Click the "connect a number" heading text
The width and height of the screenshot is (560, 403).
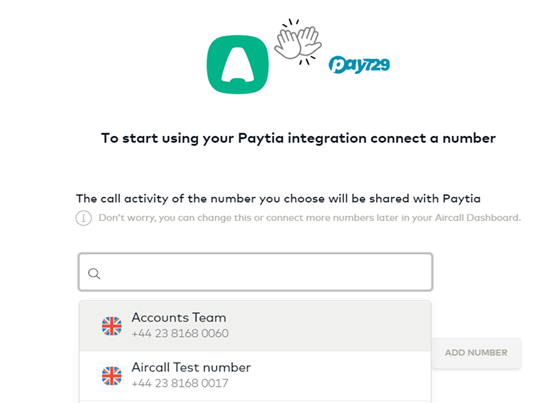click(433, 138)
